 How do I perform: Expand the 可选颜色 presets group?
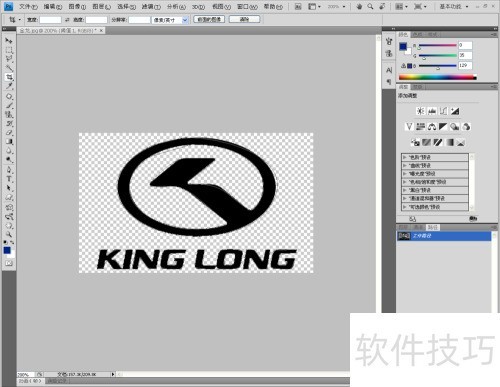tap(405, 207)
